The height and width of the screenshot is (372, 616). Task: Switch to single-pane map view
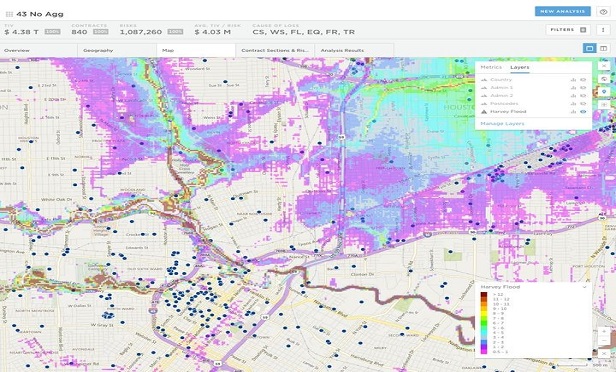click(x=589, y=48)
